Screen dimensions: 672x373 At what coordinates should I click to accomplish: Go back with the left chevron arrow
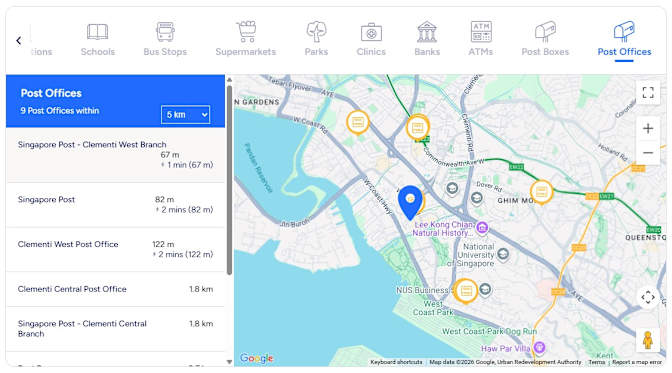(18, 41)
